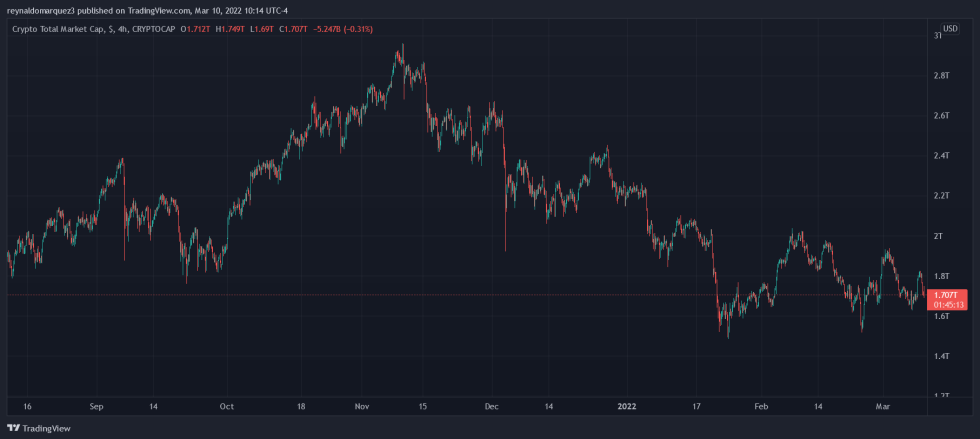This screenshot has height=439, width=980.
Task: Select the Dec marker on the time axis
Action: 491,407
